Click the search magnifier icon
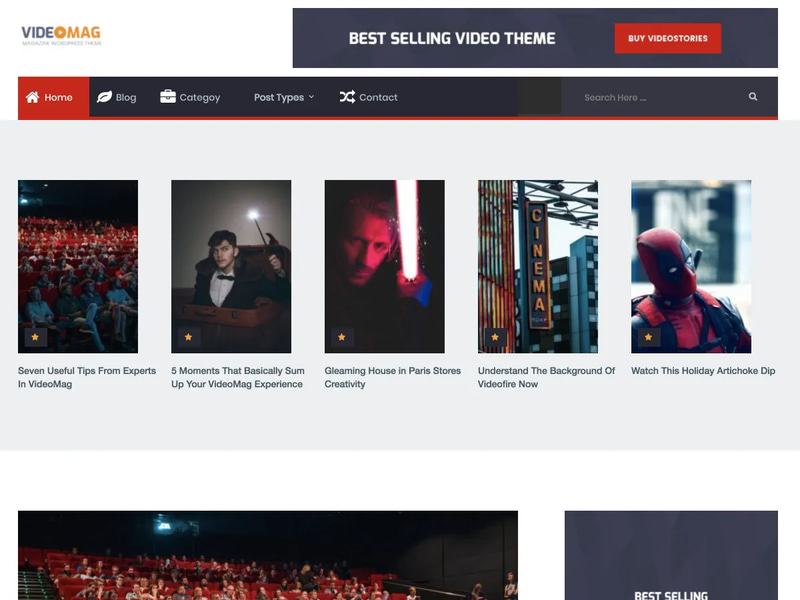The width and height of the screenshot is (800, 600). [x=753, y=97]
